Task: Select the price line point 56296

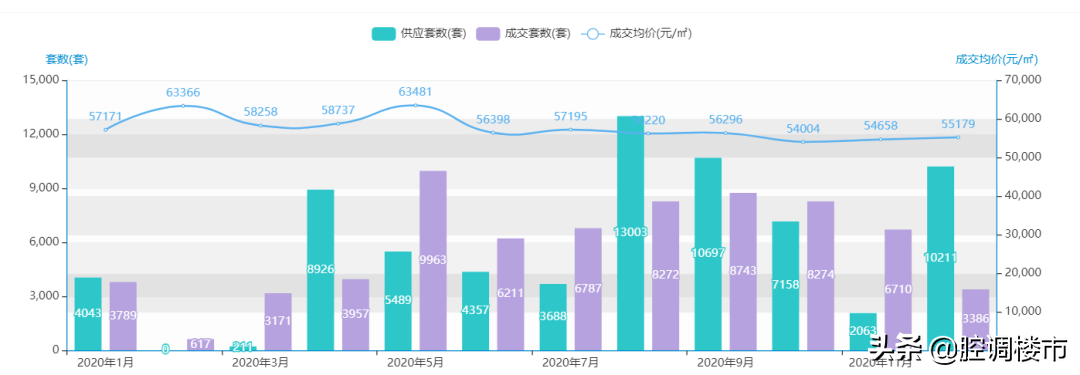Action: pos(725,133)
